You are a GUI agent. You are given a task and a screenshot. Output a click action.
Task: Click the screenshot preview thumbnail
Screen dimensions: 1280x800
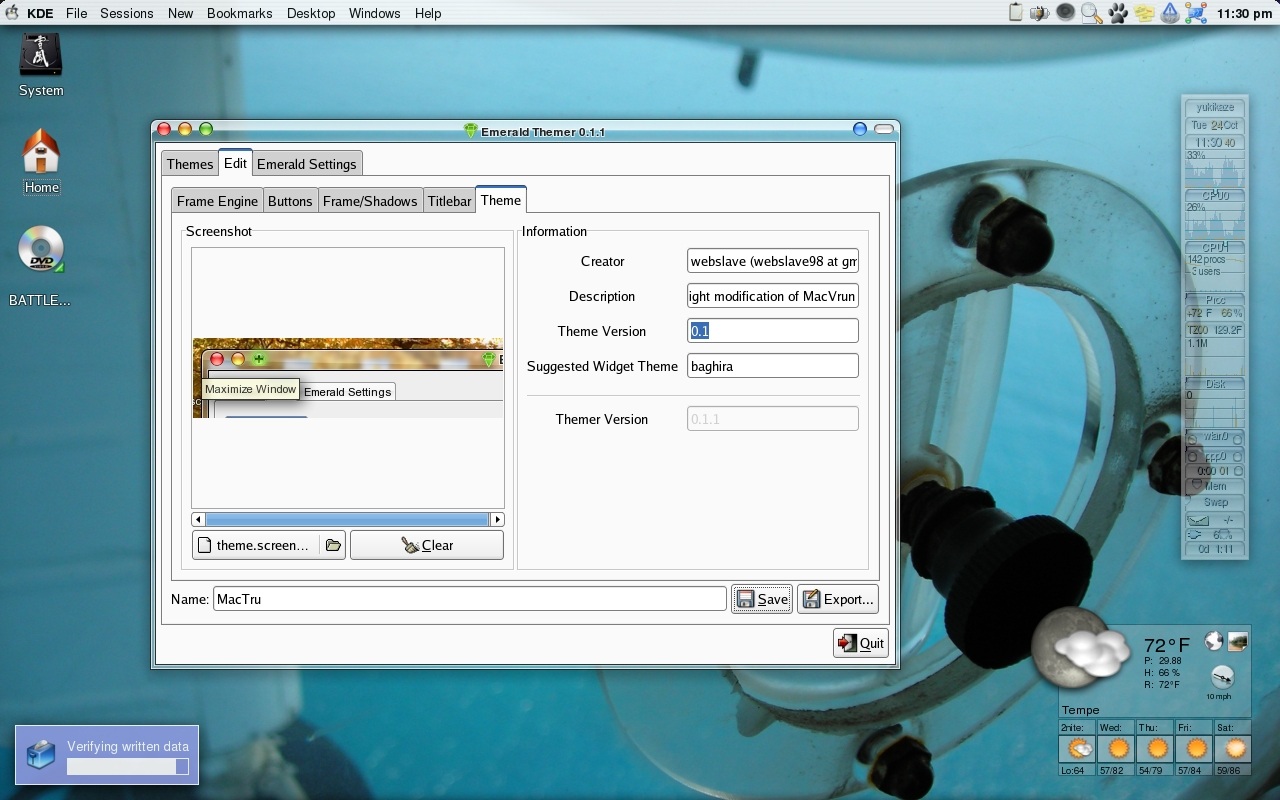coord(348,378)
